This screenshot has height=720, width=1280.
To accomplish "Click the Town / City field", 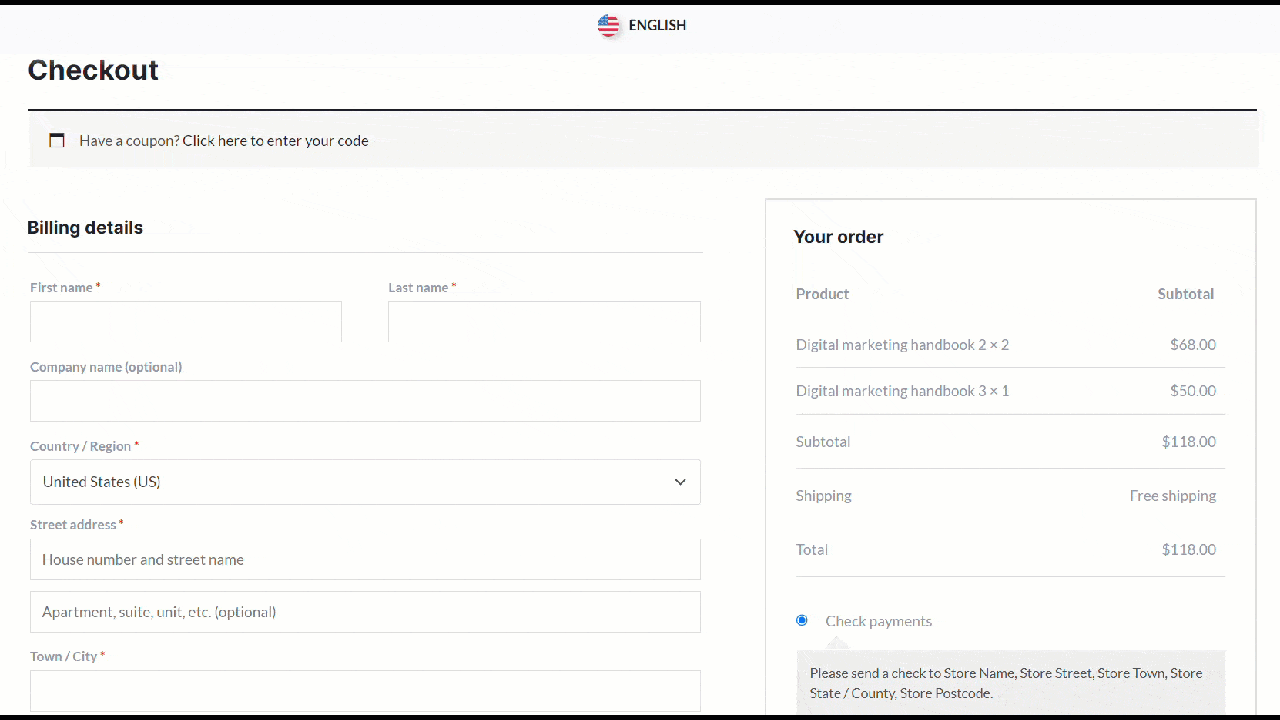I will pyautogui.click(x=365, y=690).
